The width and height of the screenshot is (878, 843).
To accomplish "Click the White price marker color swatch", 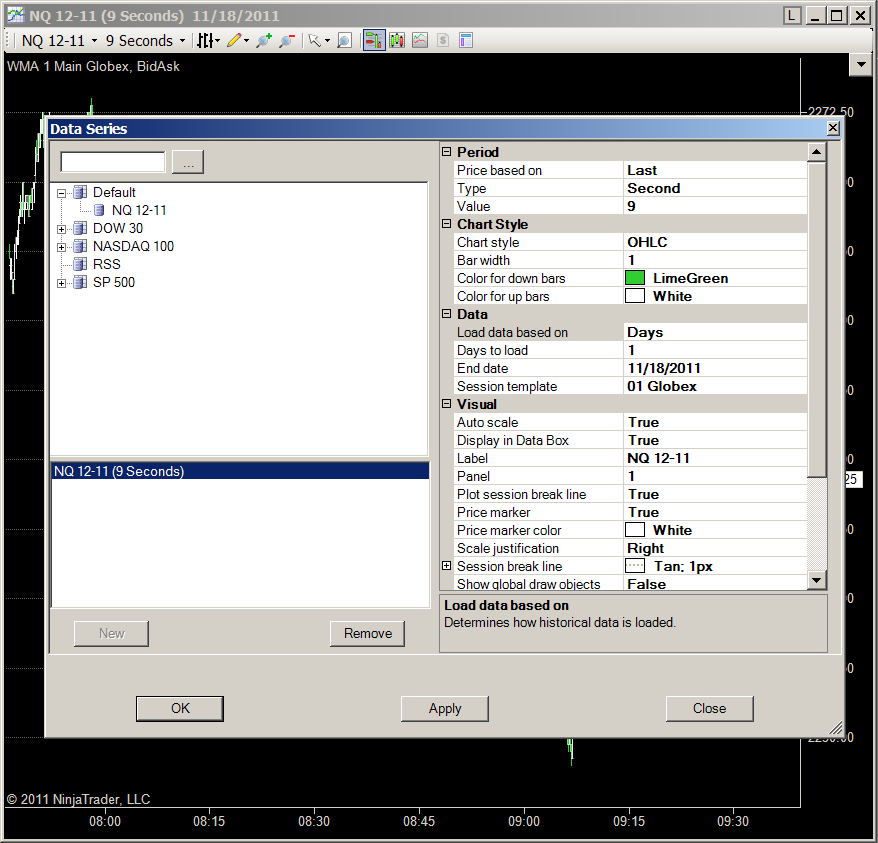I will tap(634, 530).
